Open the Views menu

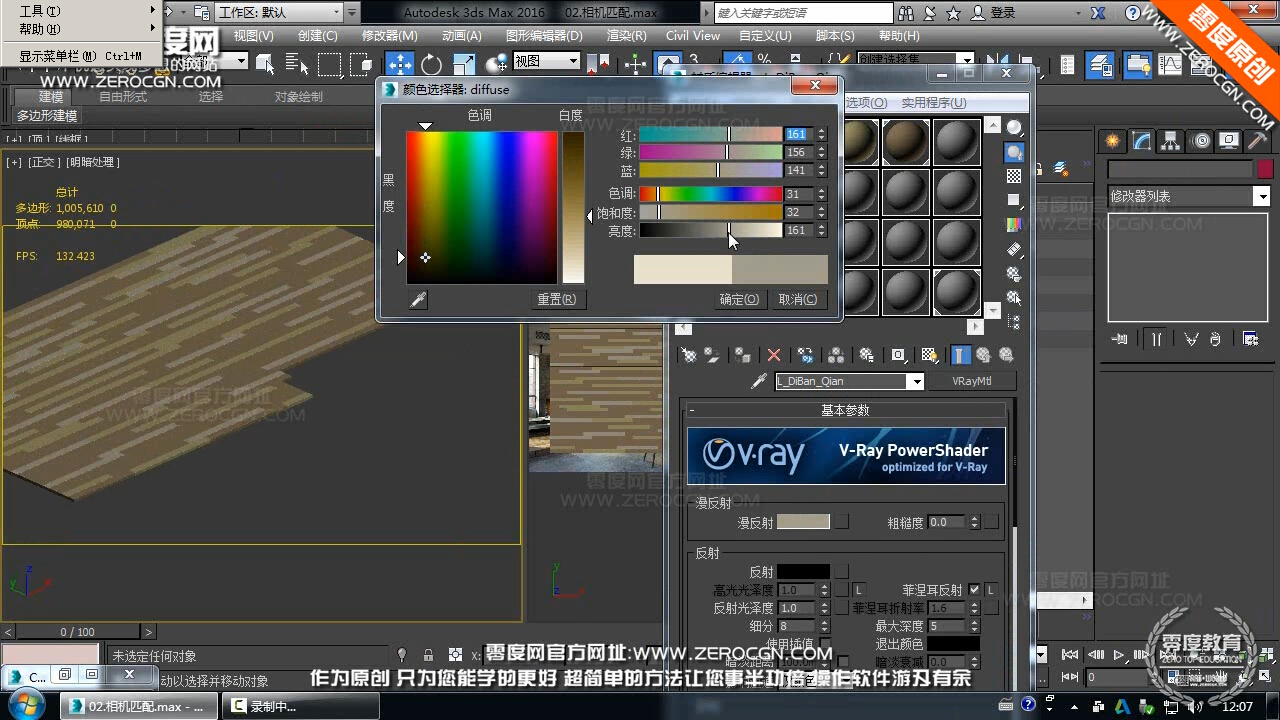point(253,36)
